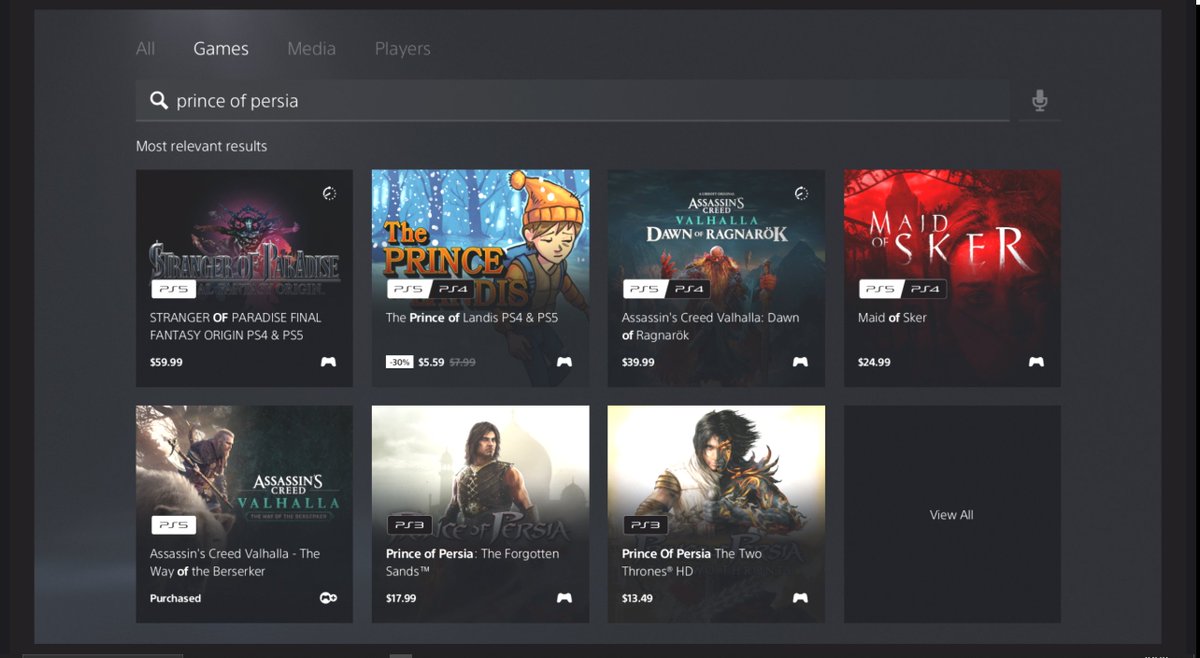Image resolution: width=1200 pixels, height=658 pixels.
Task: Click title 'The Prince of Landis PS4 & PS5'
Action: coord(472,317)
